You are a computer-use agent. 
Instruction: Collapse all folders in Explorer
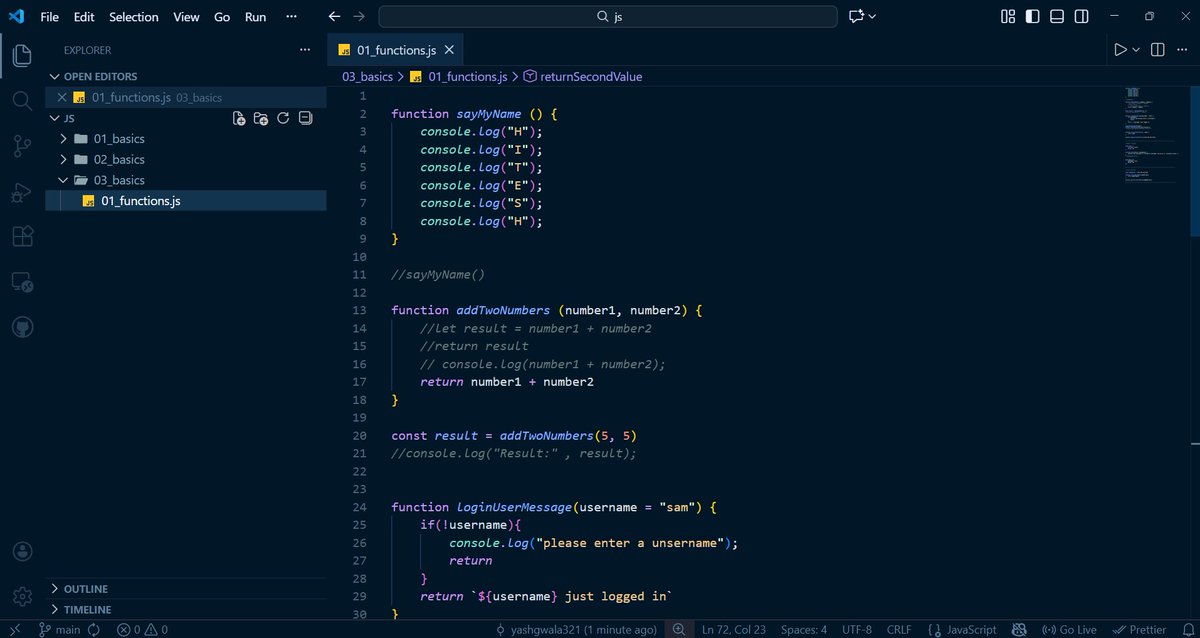(x=306, y=118)
